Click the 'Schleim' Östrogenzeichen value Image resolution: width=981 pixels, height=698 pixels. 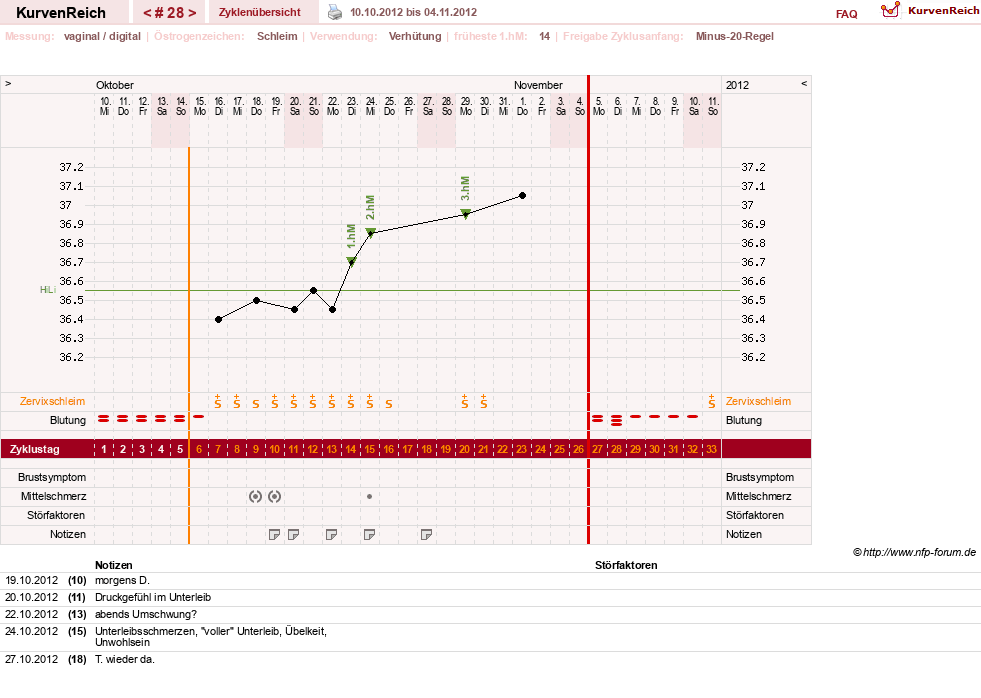click(277, 36)
